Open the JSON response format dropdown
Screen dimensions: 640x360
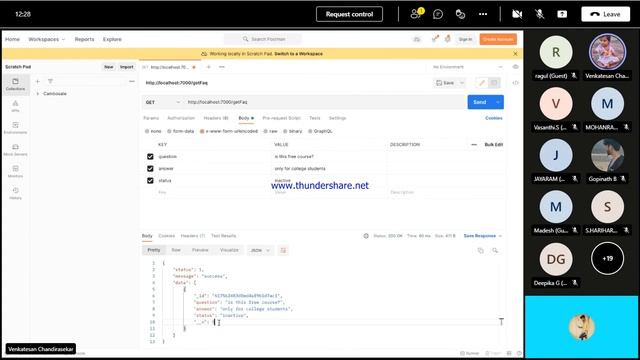[x=260, y=250]
